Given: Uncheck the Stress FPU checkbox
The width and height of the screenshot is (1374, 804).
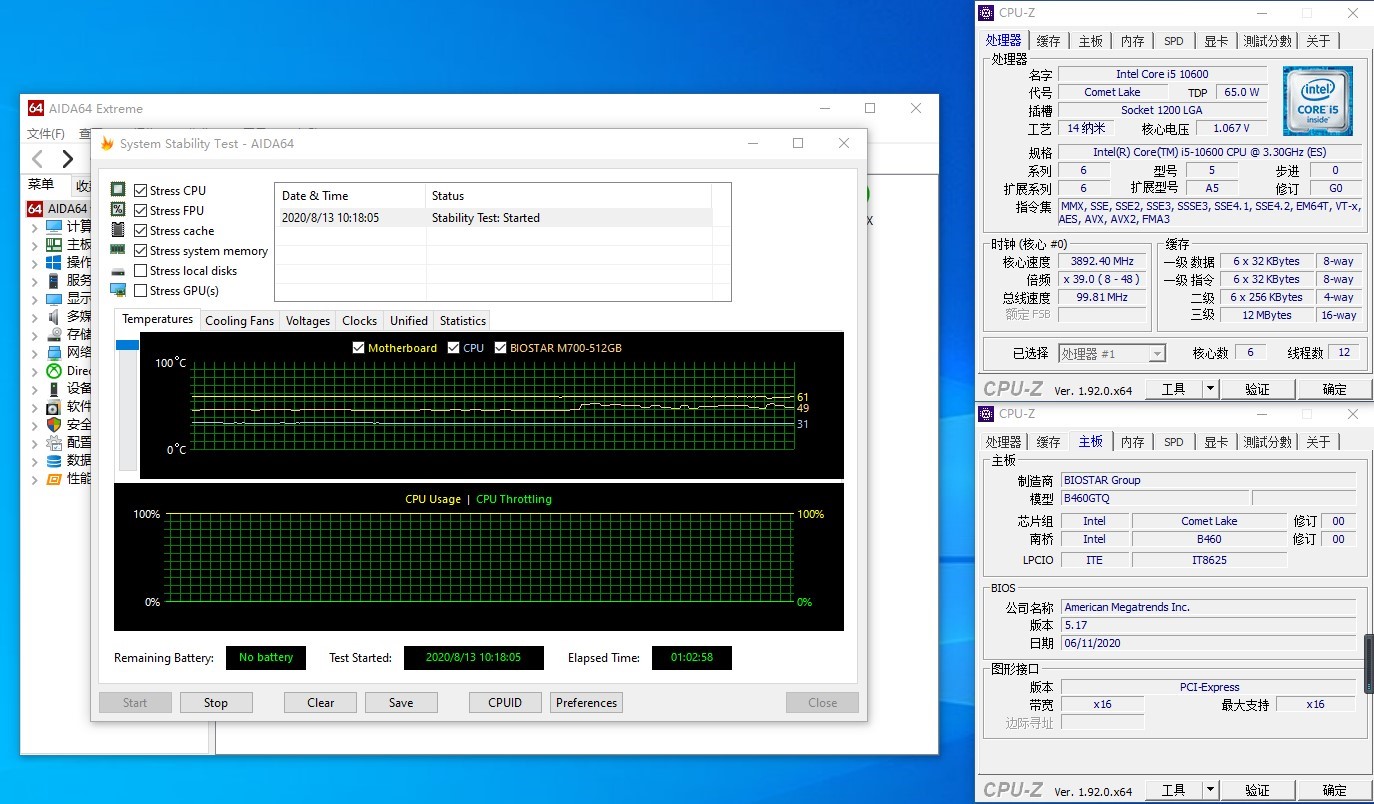Looking at the screenshot, I should click(x=141, y=210).
